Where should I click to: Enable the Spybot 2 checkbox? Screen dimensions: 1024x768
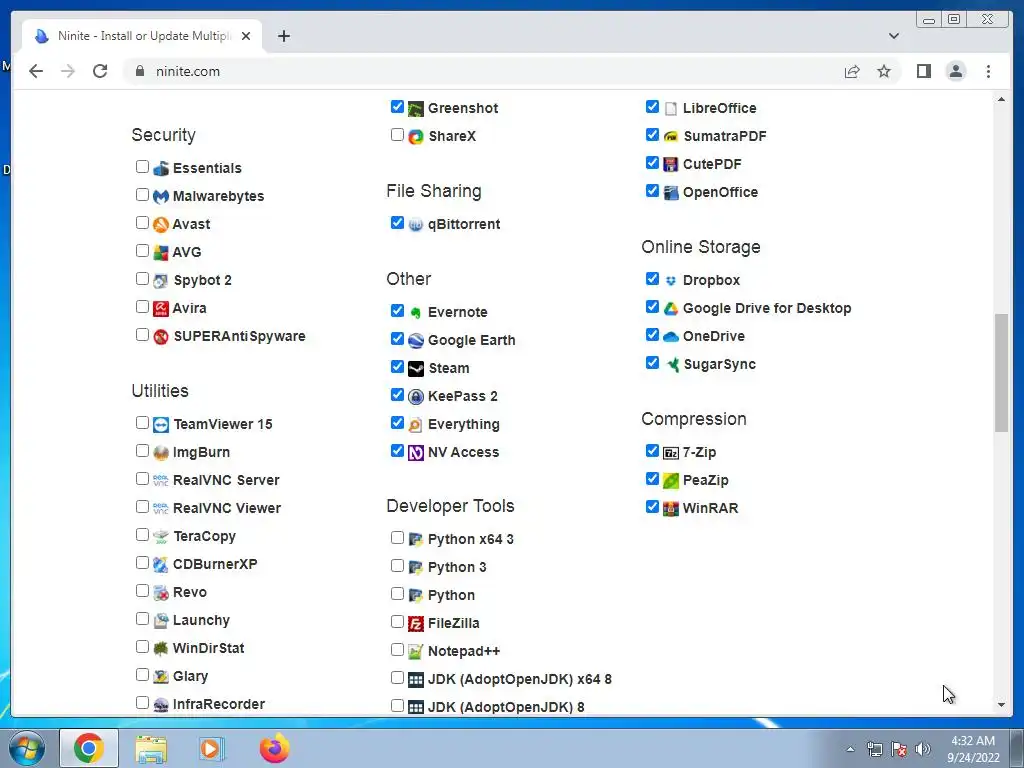coord(142,279)
